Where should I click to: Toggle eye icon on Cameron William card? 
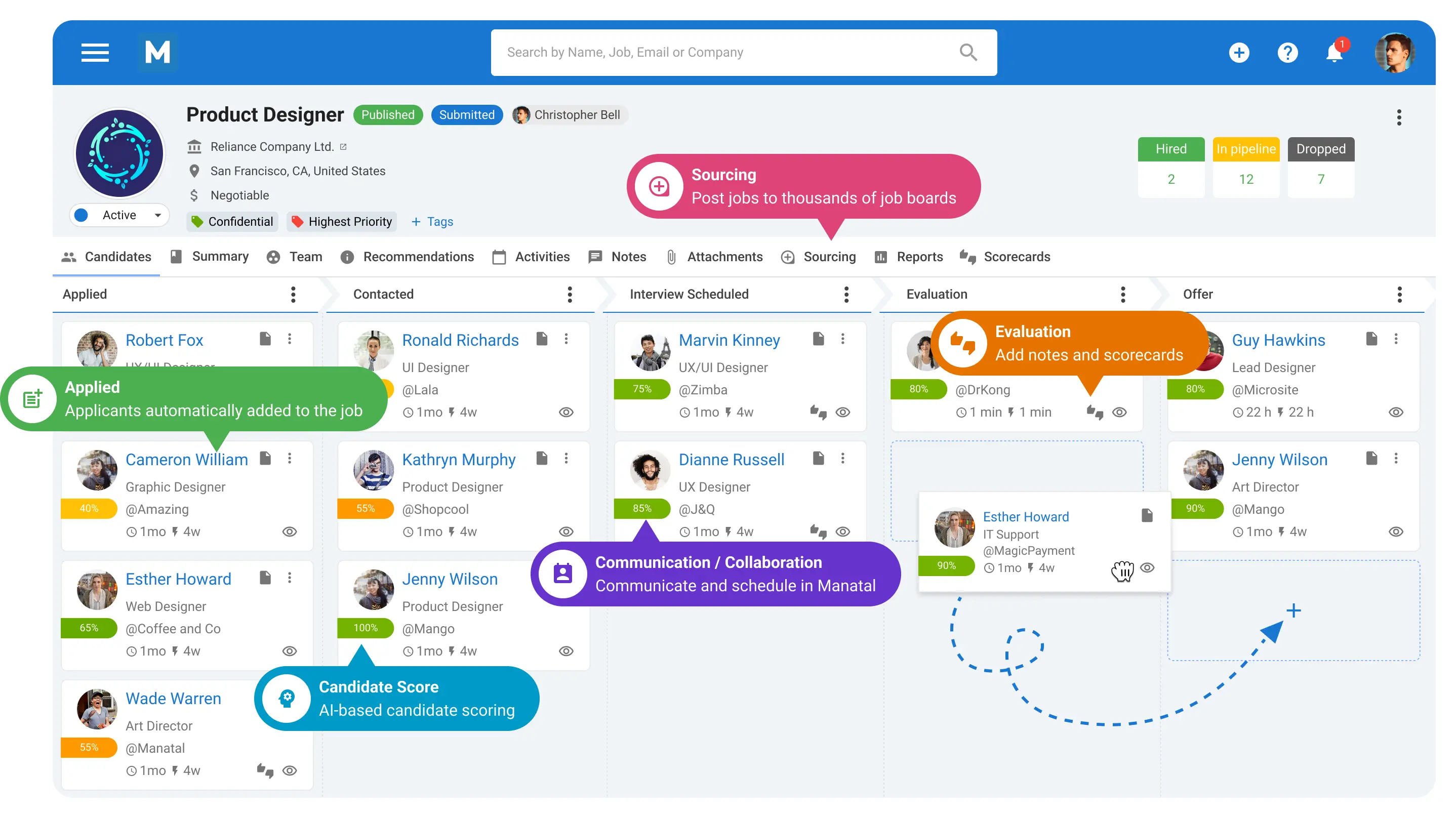(x=290, y=531)
